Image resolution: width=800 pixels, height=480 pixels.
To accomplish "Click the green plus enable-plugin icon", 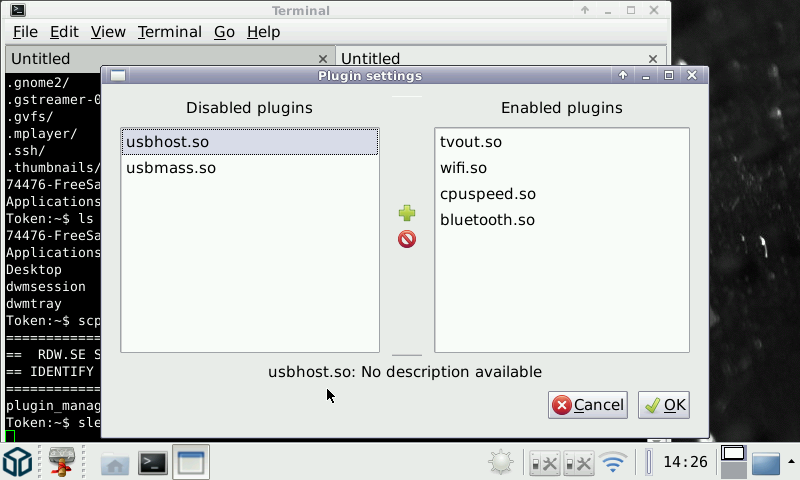I will pos(407,213).
